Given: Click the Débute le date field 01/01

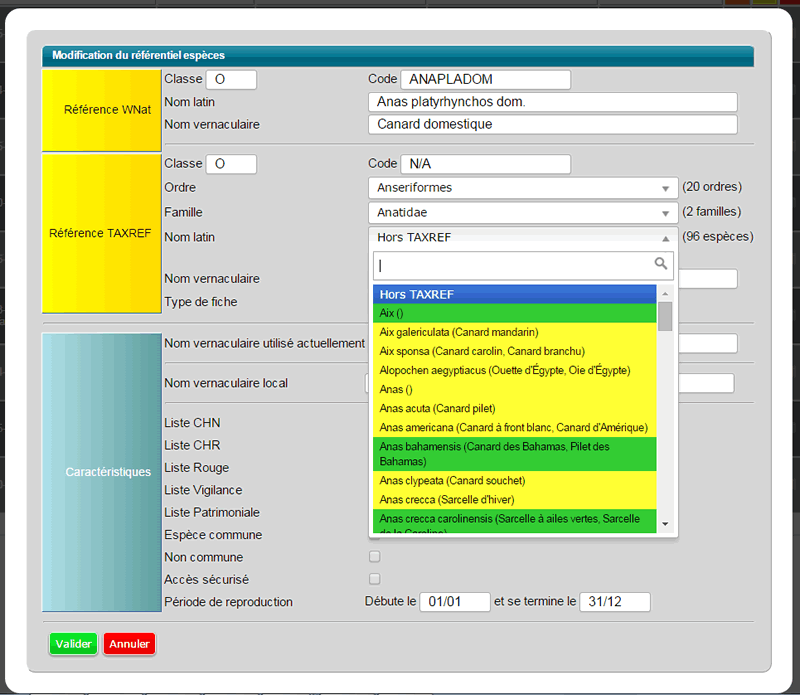Looking at the screenshot, I should tap(455, 602).
